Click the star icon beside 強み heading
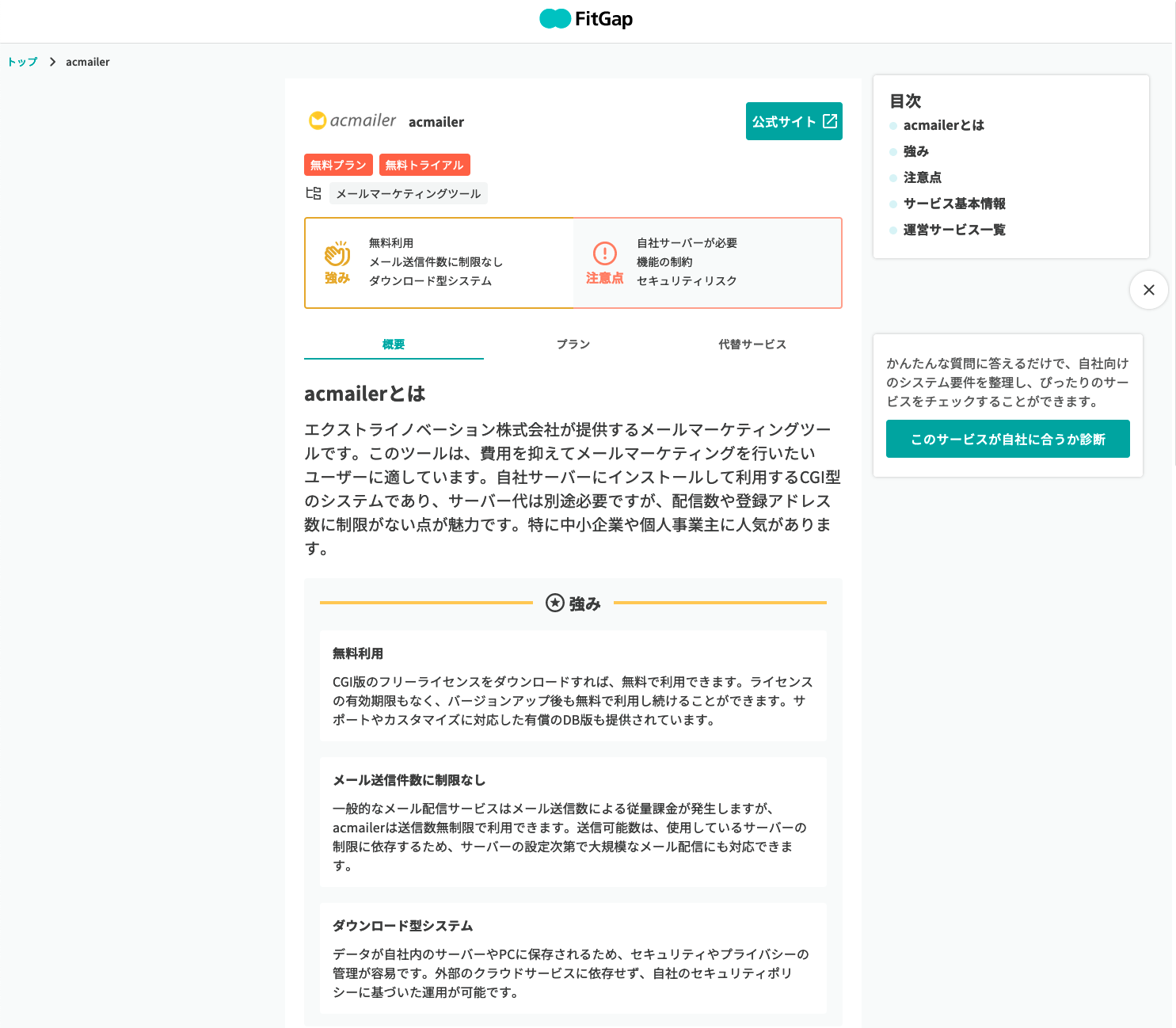 coord(555,603)
